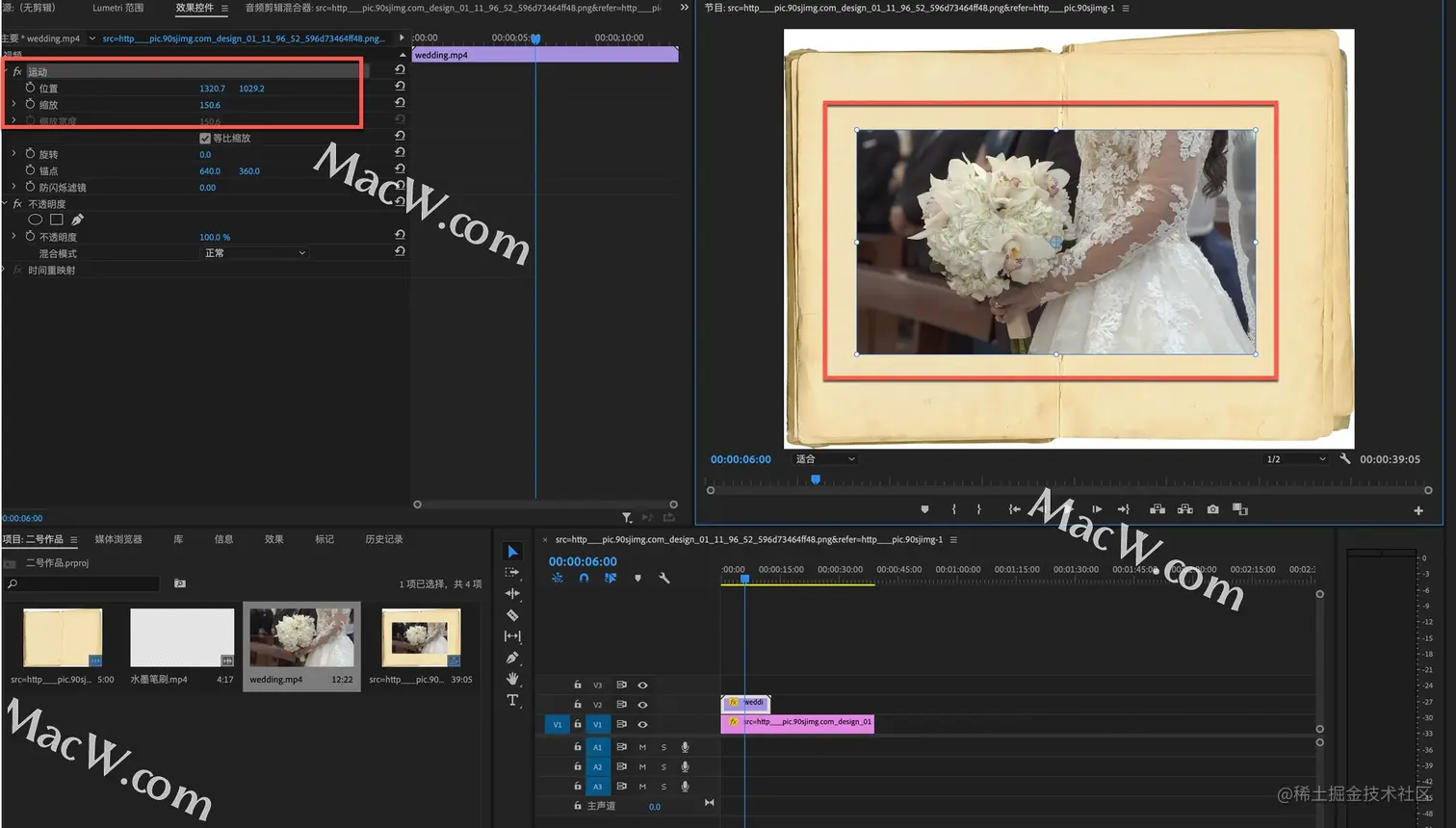The height and width of the screenshot is (828, 1456).
Task: Show overflow panel tabs chevron
Action: click(684, 7)
